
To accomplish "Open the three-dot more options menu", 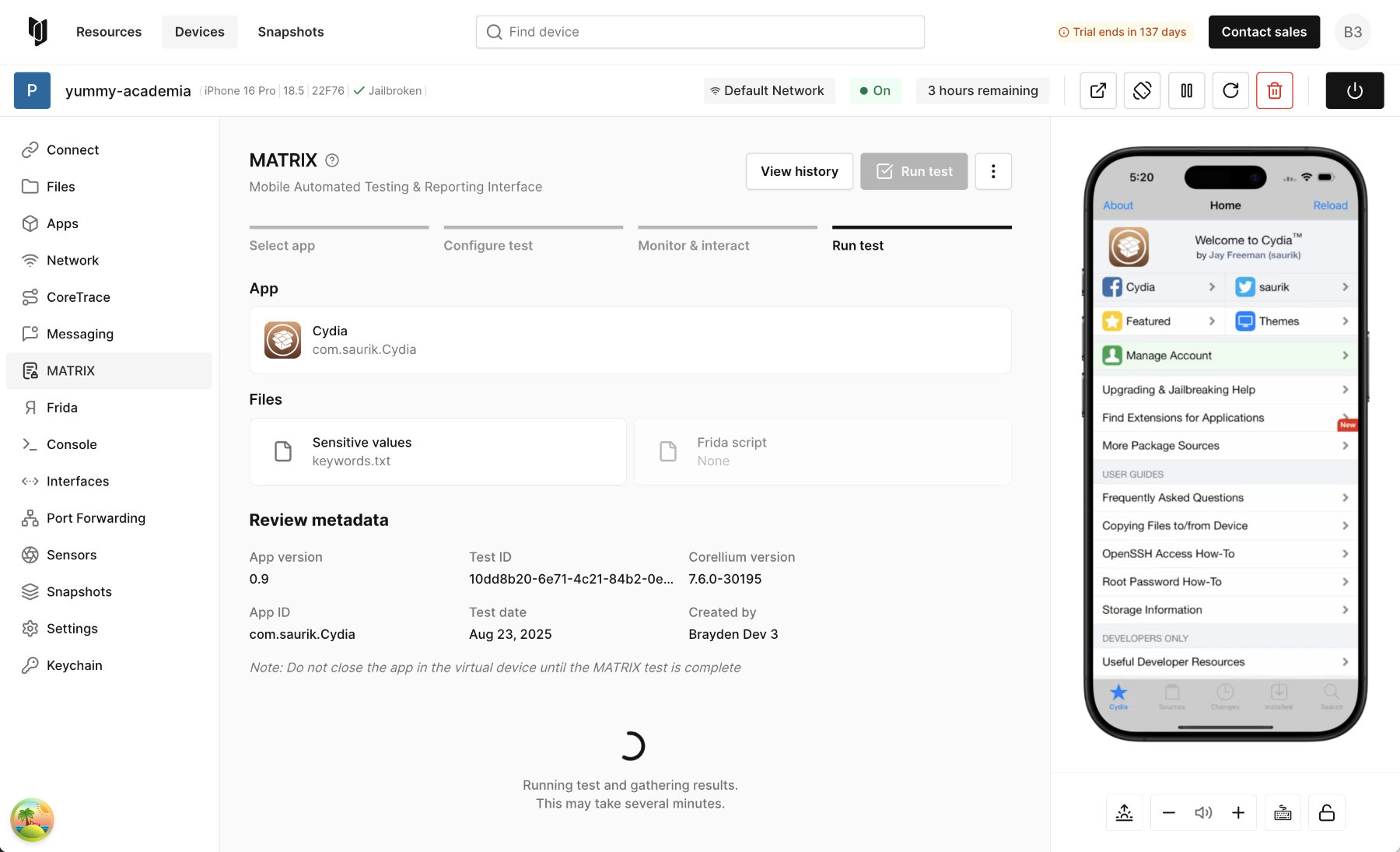I will pos(993,171).
